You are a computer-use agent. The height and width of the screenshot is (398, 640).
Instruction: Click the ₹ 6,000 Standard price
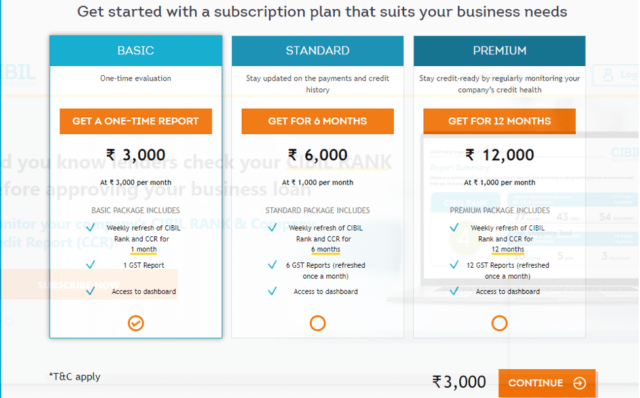[318, 155]
